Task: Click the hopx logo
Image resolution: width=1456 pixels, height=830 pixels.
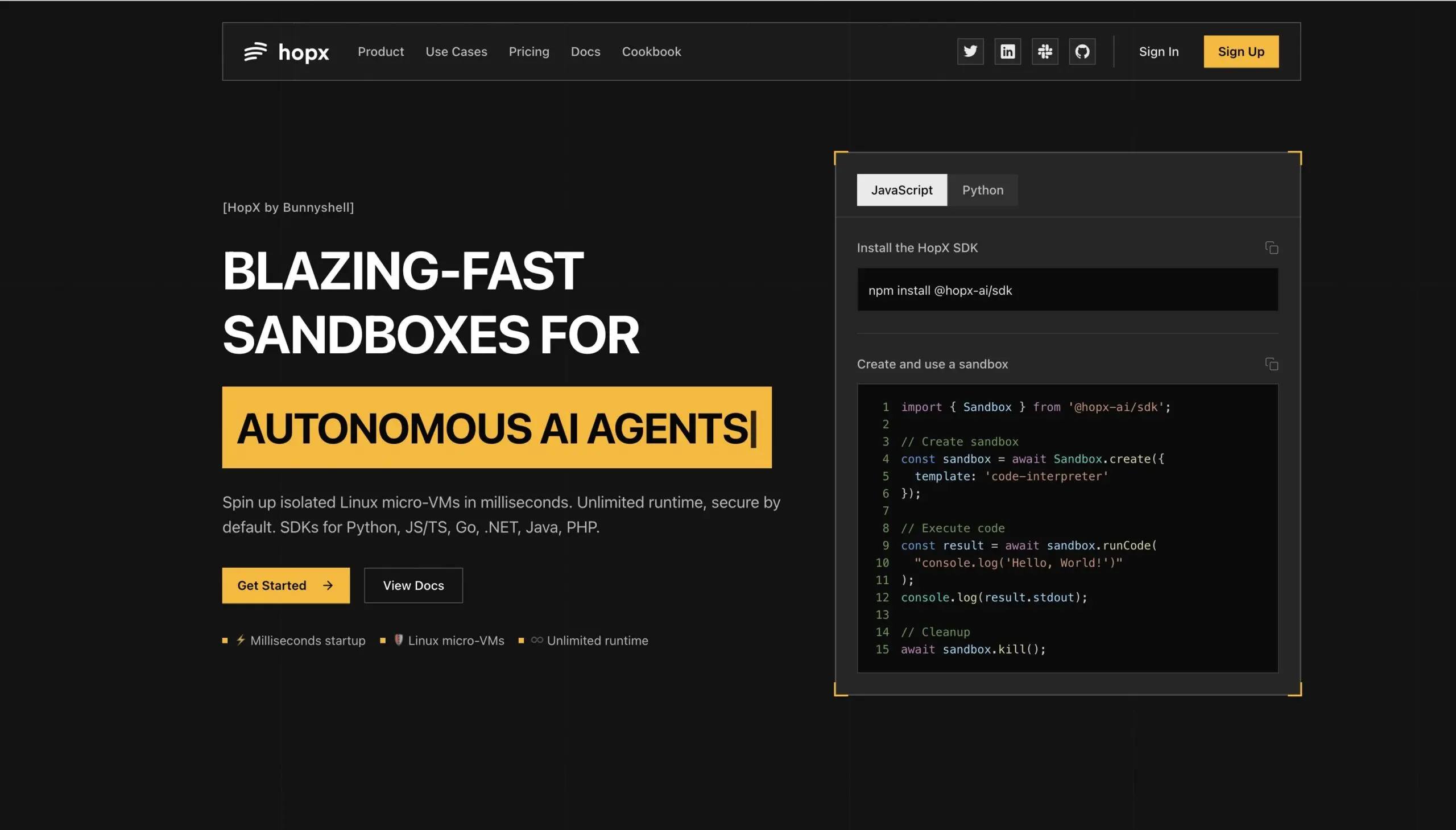Action: coord(287,51)
